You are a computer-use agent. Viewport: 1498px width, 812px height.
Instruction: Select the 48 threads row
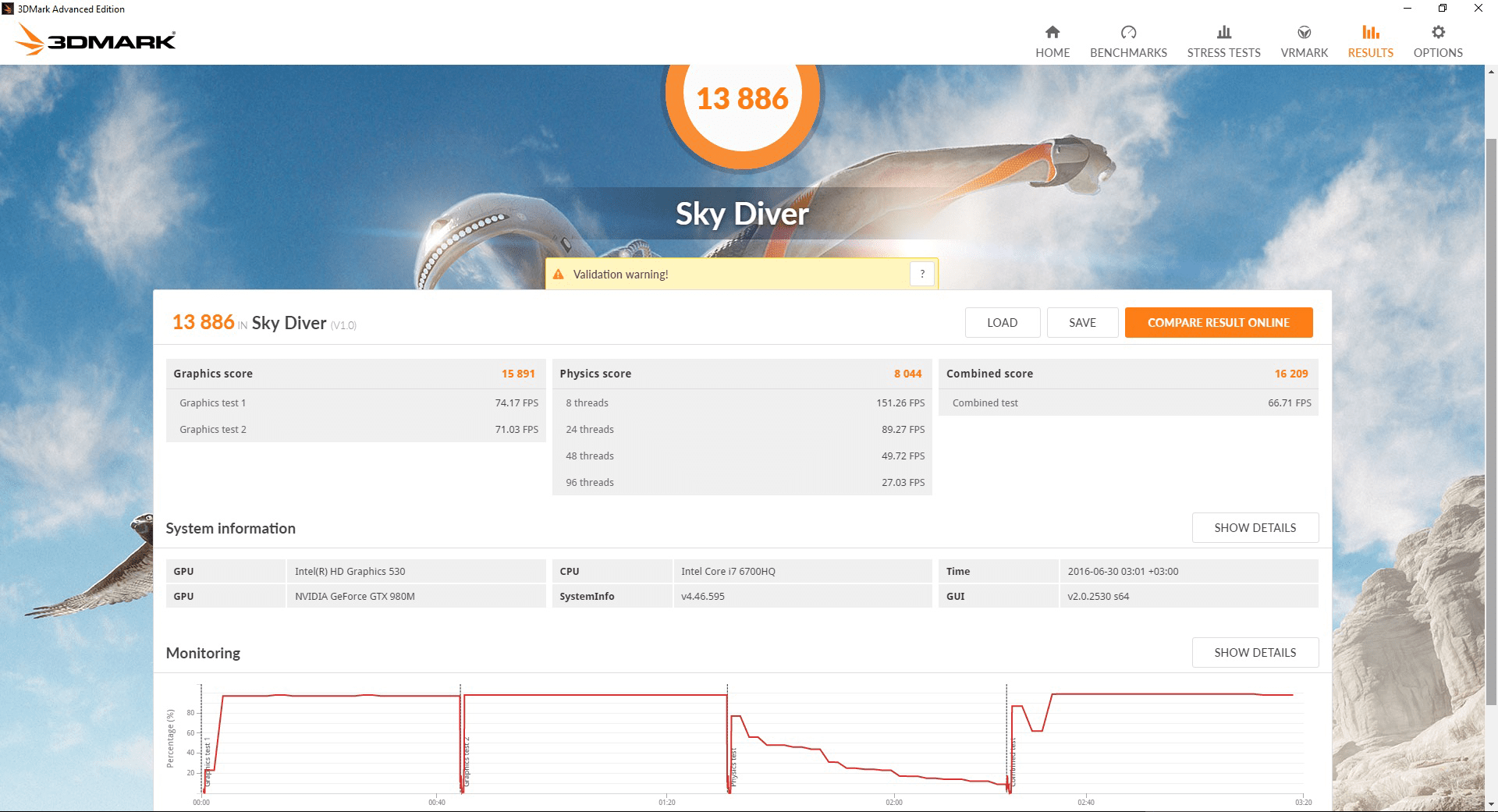point(742,456)
